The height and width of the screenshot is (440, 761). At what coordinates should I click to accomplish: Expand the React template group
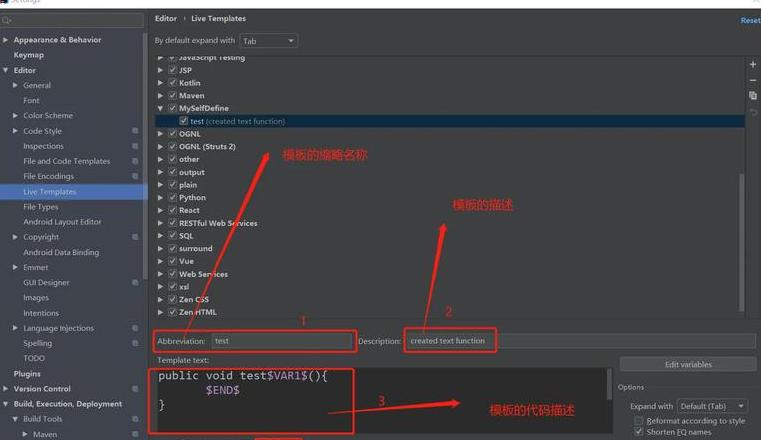point(160,210)
